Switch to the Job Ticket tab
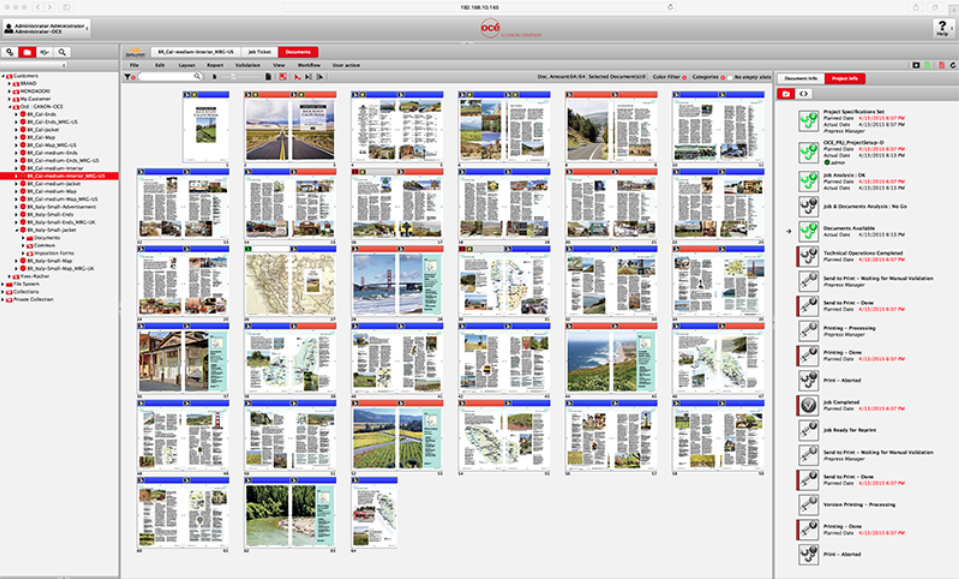 tap(258, 52)
